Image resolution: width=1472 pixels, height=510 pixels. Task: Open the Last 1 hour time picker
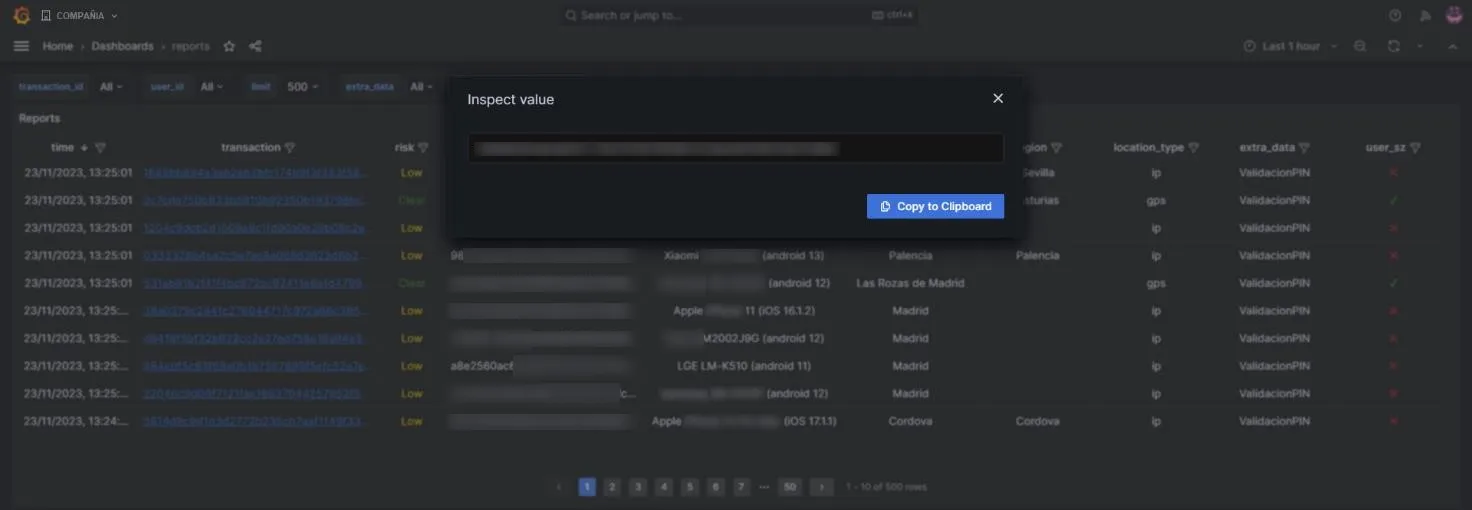point(1290,46)
